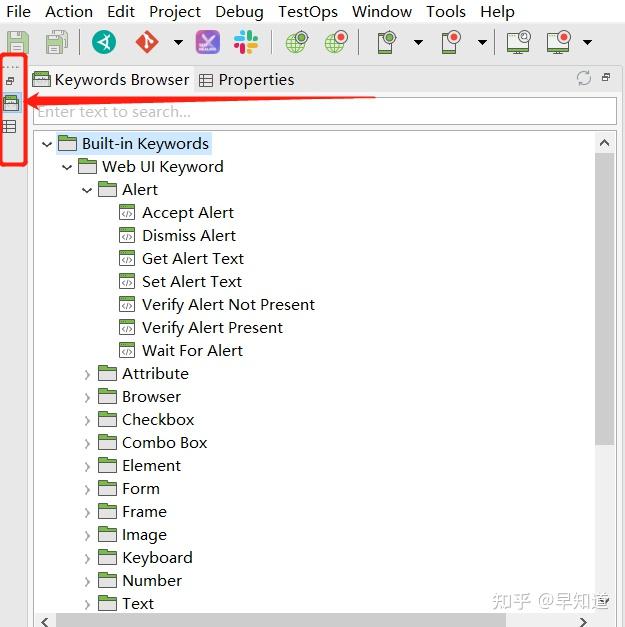Screen dimensions: 625x627
Task: Start Record Web globe icon
Action: tap(336, 42)
